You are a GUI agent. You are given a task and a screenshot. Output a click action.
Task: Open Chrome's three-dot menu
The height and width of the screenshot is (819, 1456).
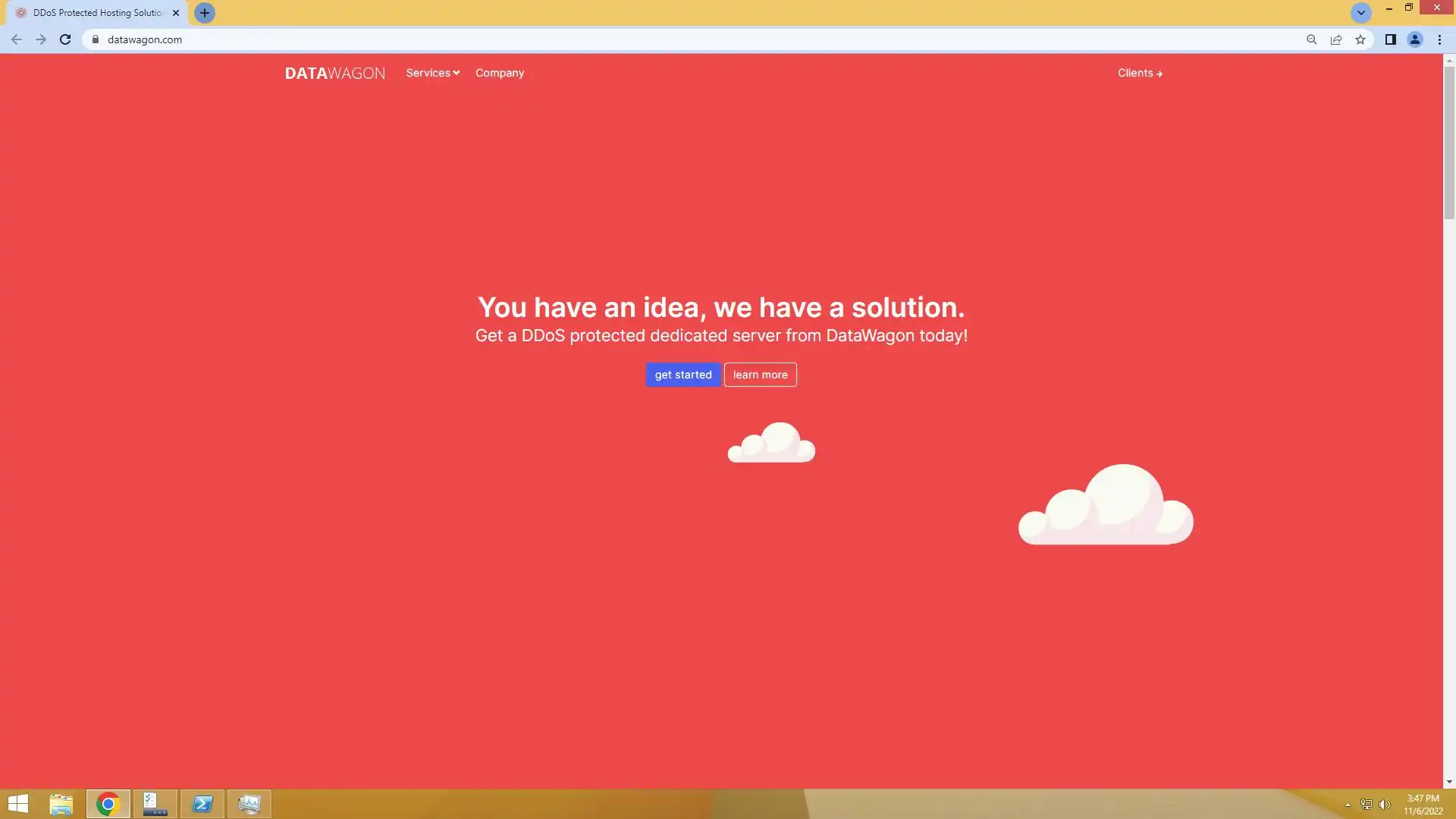point(1439,39)
